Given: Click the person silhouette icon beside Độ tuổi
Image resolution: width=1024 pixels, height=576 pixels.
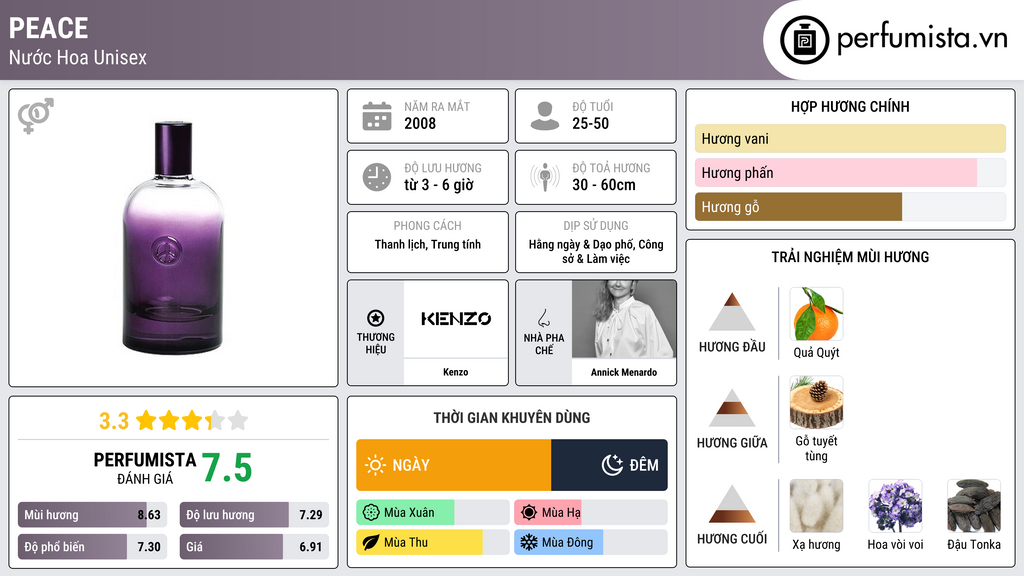Looking at the screenshot, I should [x=545, y=116].
